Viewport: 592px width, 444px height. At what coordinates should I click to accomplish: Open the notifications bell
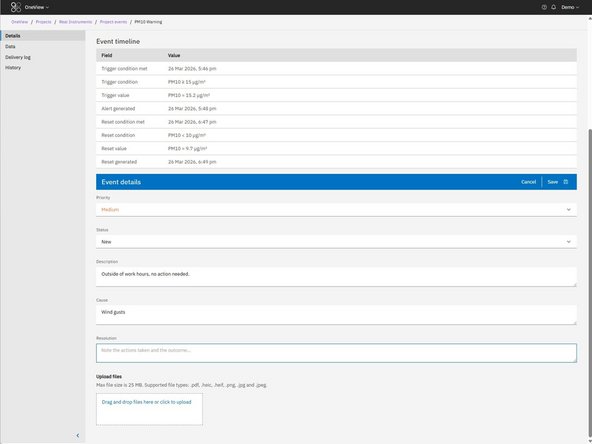click(553, 7)
